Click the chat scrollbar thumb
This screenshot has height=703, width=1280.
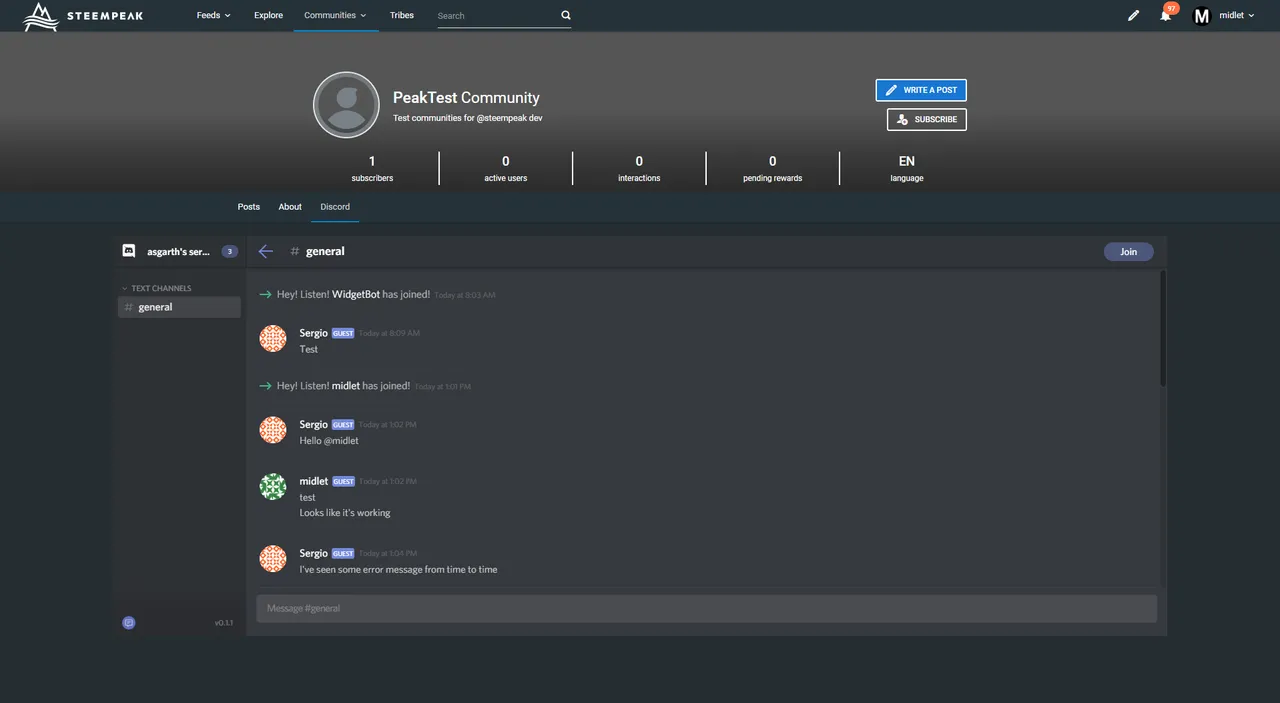(1162, 328)
